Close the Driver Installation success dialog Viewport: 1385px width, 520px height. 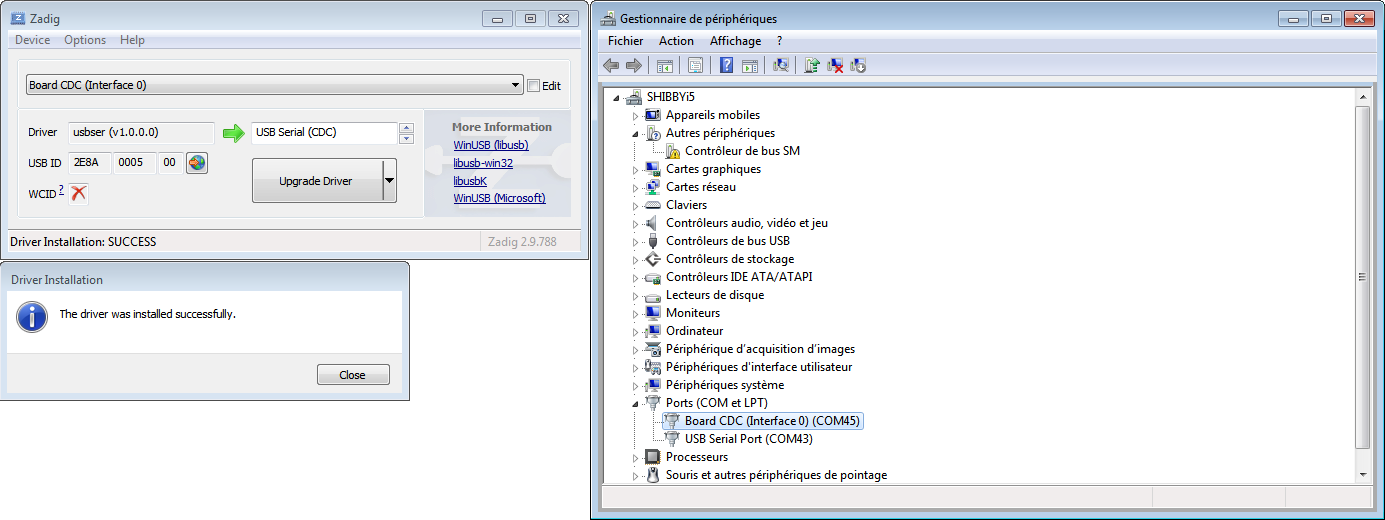[x=352, y=375]
